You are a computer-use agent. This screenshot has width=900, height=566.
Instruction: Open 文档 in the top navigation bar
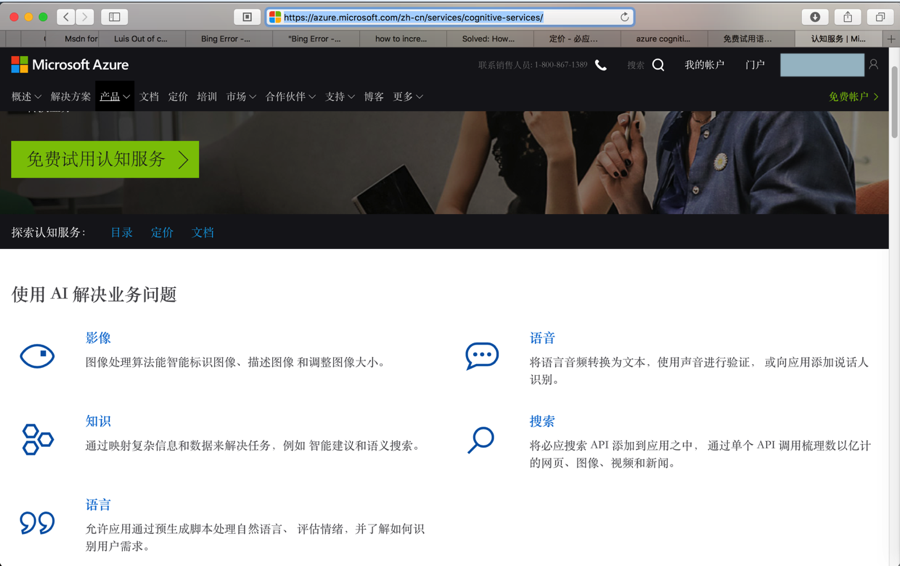(x=149, y=96)
